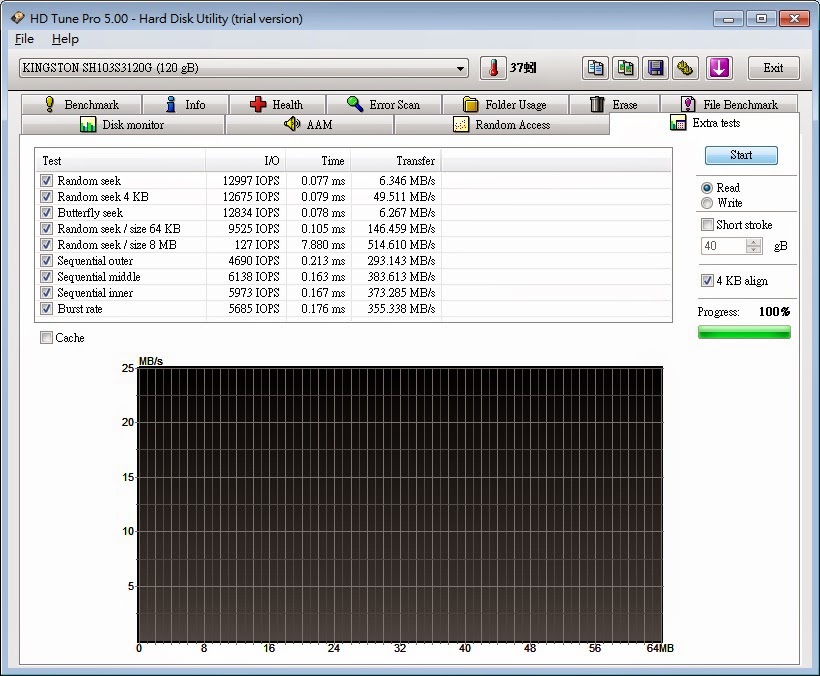Open the Folder Usage tab
Viewport: 820px width, 676px height.
[505, 105]
